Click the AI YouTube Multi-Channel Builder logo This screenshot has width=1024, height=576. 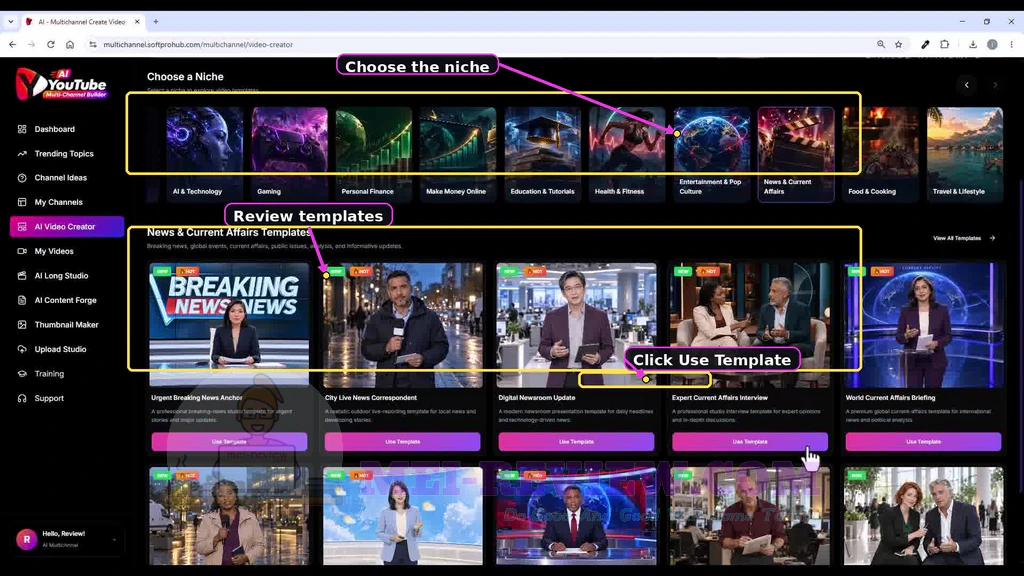[62, 84]
